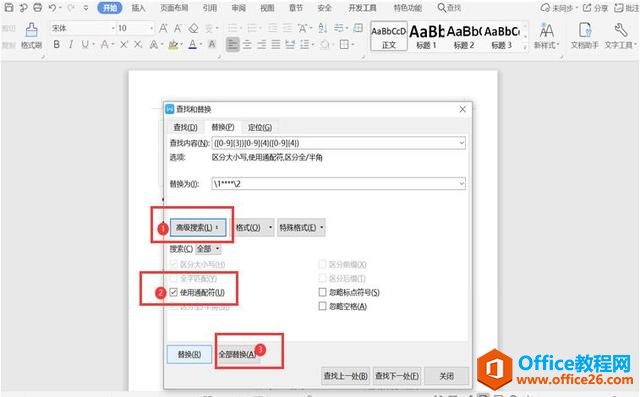640x397 pixels.
Task: Open the Special Format (特殊格式) dropdown
Action: pyautogui.click(x=301, y=228)
